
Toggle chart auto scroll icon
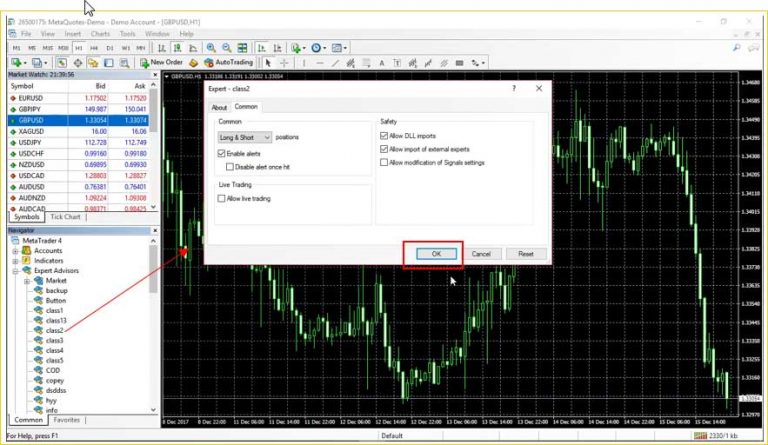tap(262, 48)
